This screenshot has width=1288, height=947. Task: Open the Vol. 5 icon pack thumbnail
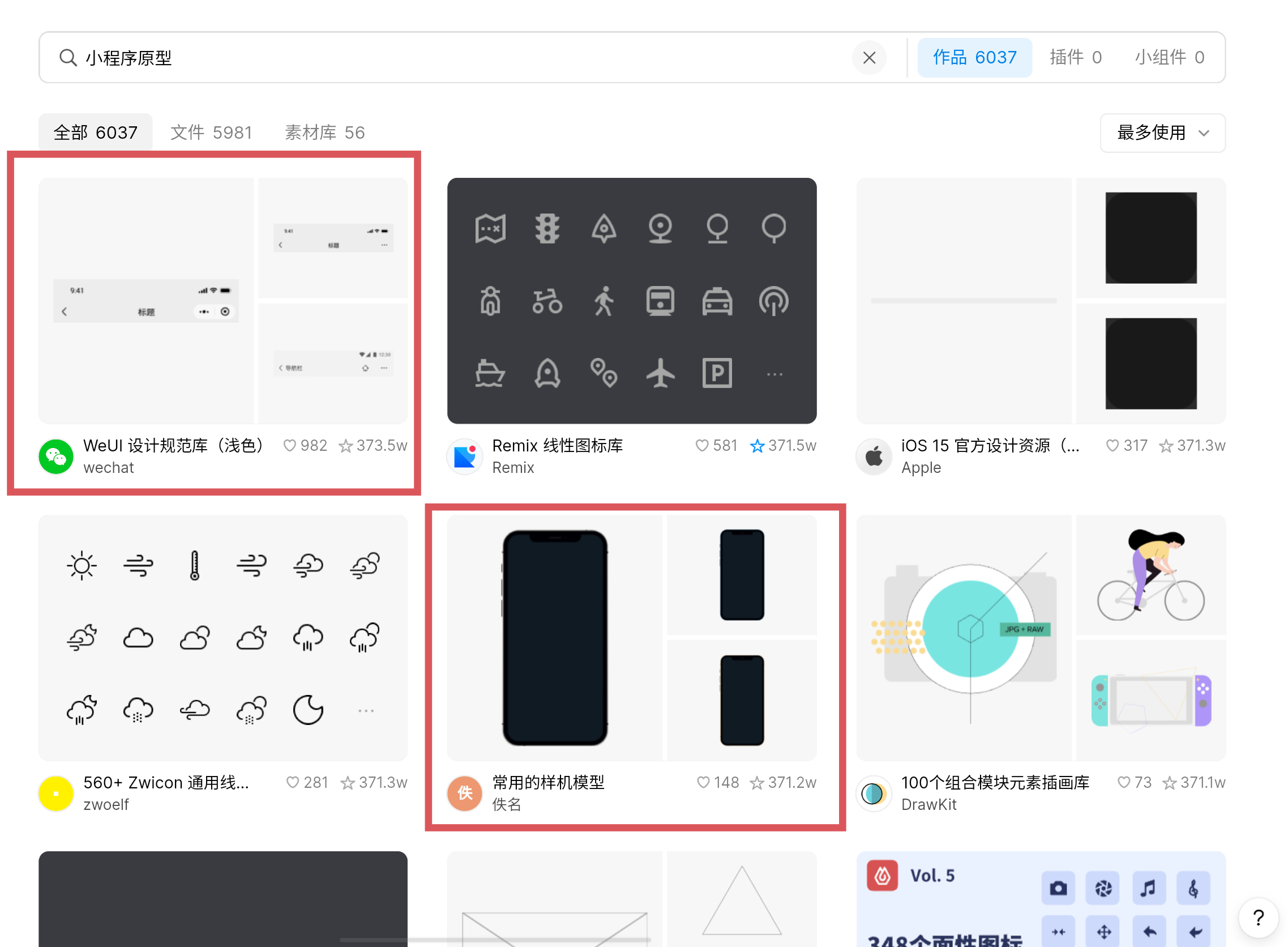pos(1041,899)
